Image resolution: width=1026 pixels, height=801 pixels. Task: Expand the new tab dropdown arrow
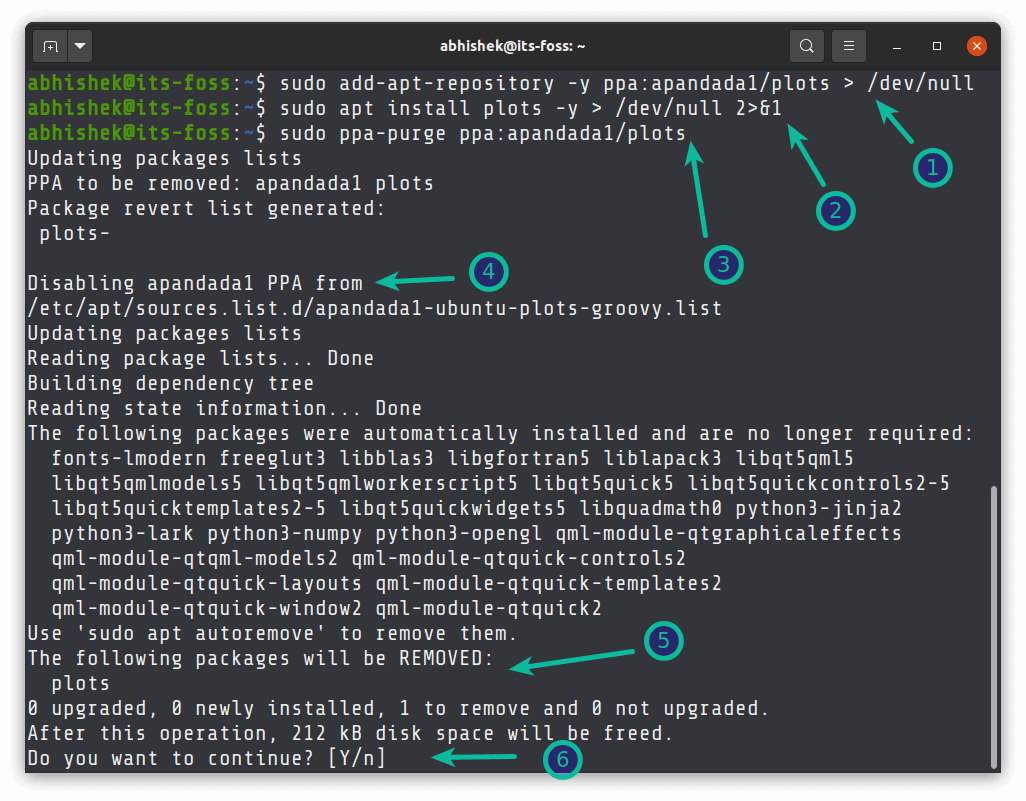point(80,46)
